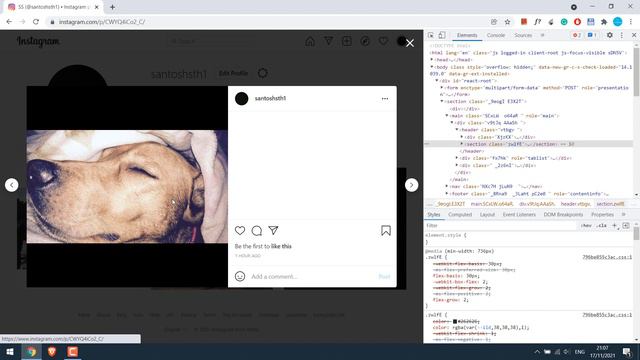
Task: Open the Chrome extensions puzzle icon
Action: (604, 22)
